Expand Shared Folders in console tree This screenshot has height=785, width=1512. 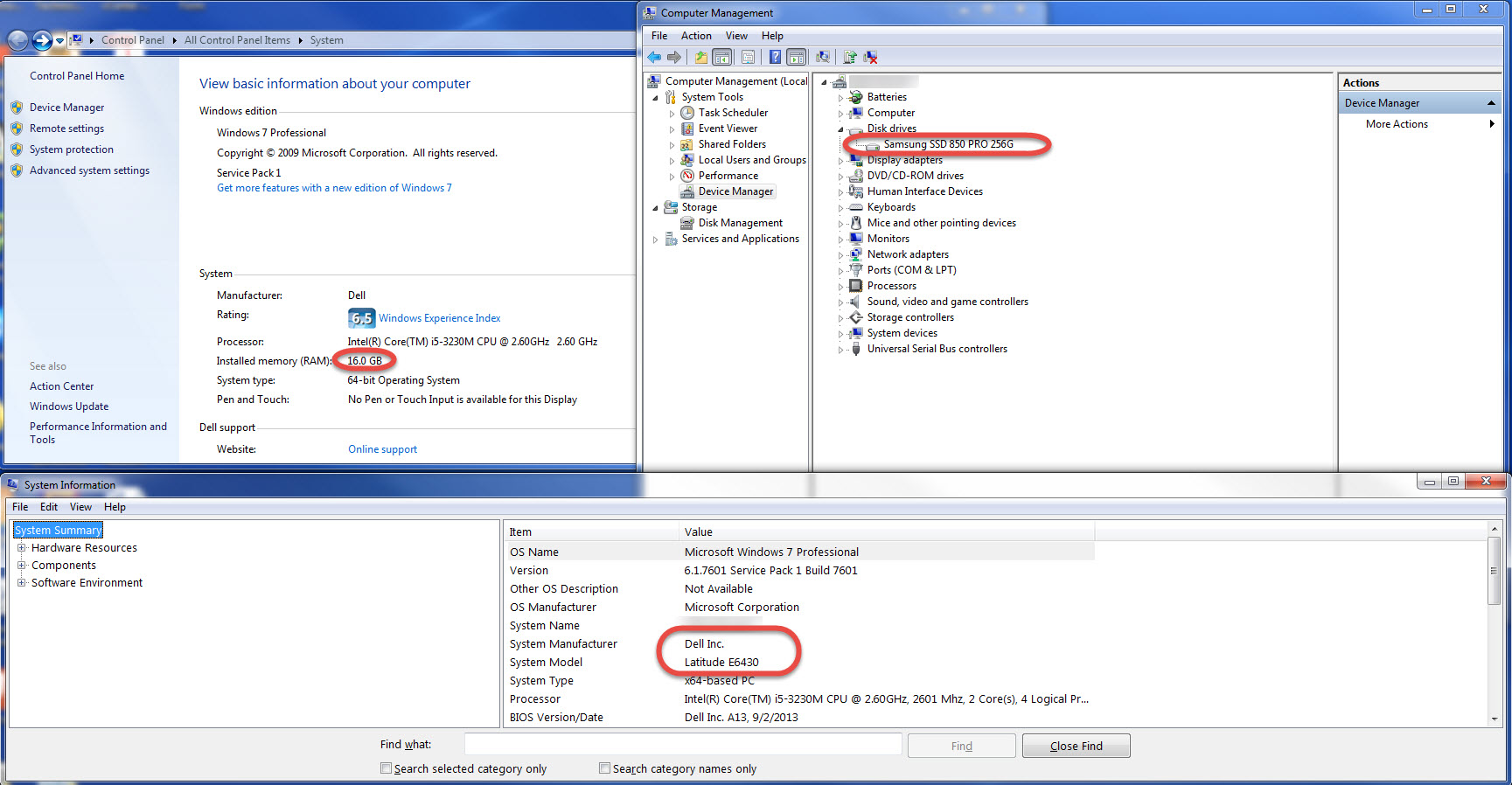pos(672,145)
